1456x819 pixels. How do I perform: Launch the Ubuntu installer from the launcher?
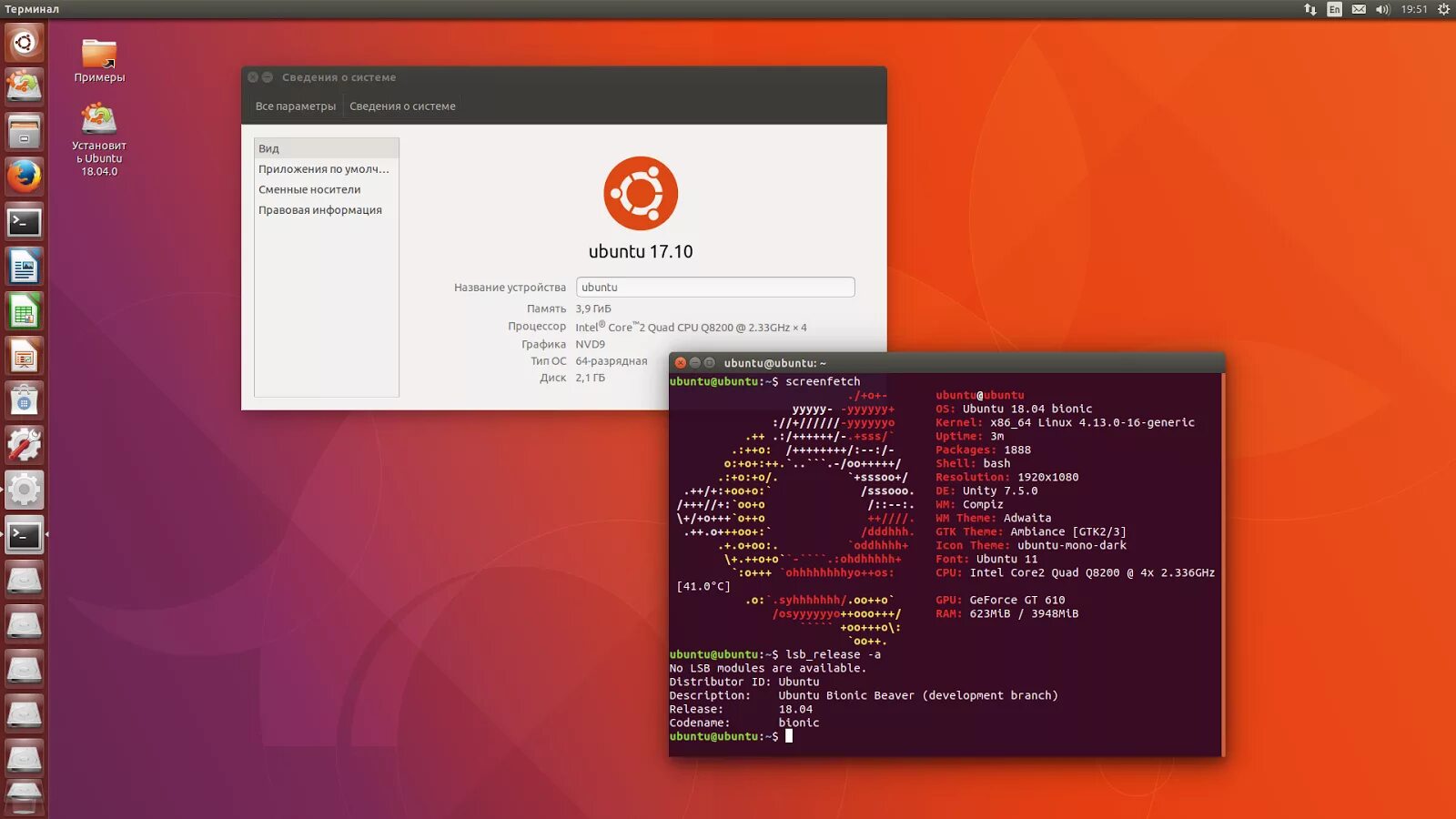coord(24,87)
